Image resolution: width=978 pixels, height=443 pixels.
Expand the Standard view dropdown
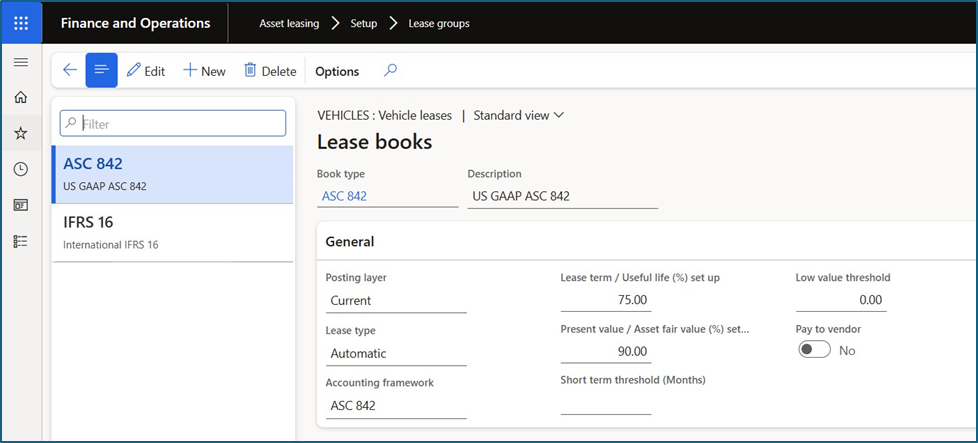click(x=518, y=115)
